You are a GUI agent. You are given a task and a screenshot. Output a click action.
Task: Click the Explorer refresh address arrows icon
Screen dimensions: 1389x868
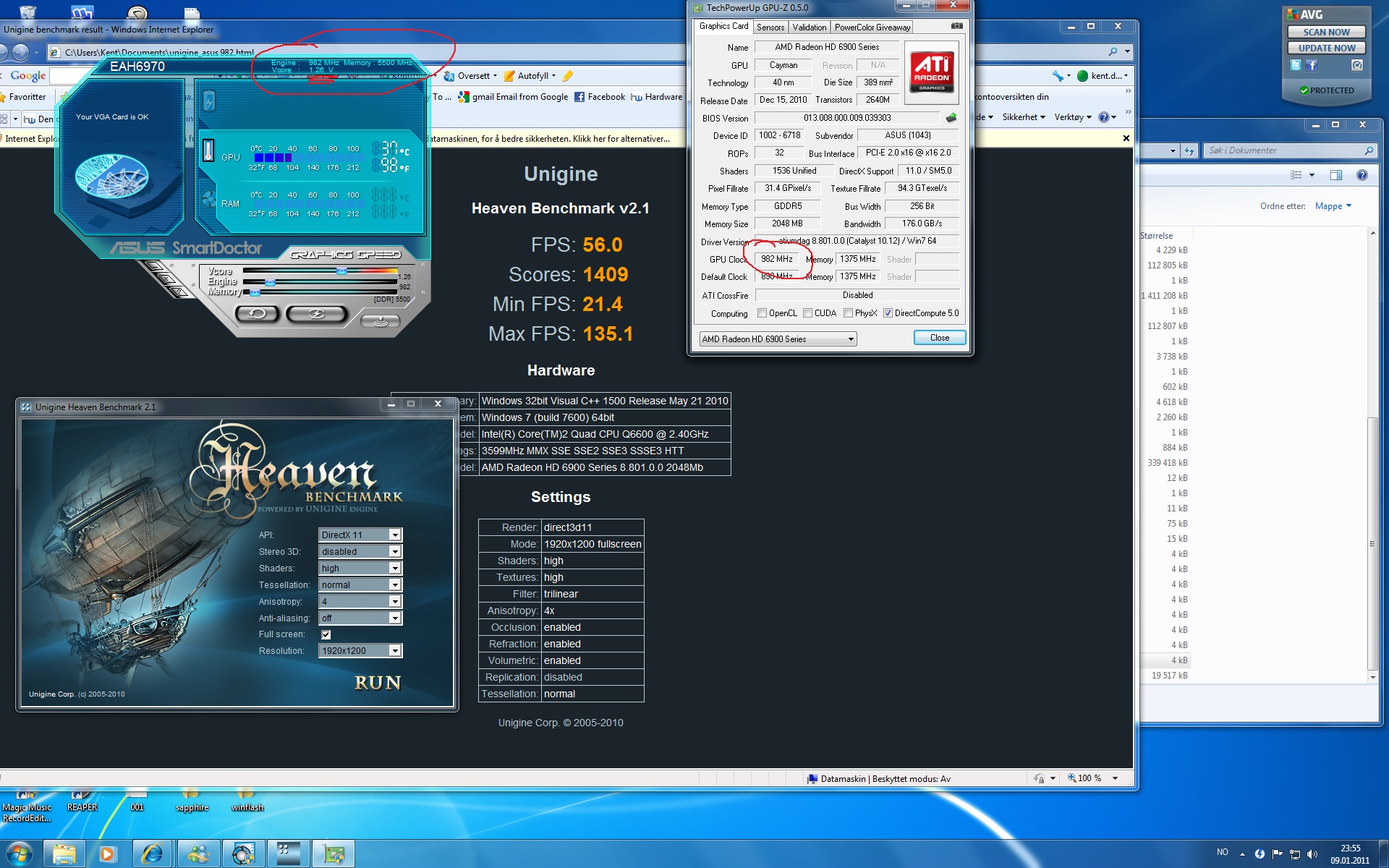click(1189, 150)
